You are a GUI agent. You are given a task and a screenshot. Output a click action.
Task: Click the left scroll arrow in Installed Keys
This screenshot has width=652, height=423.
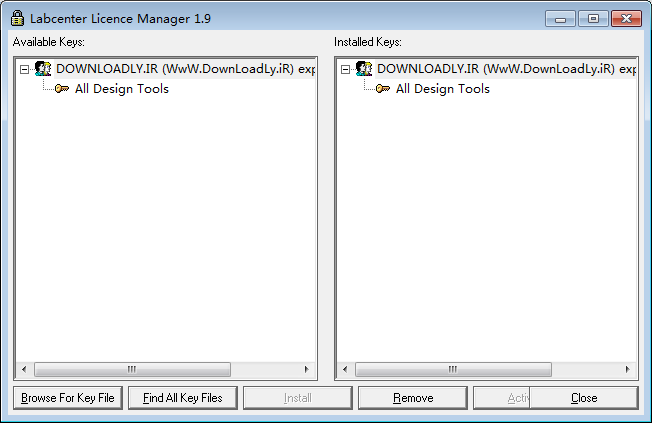click(345, 369)
